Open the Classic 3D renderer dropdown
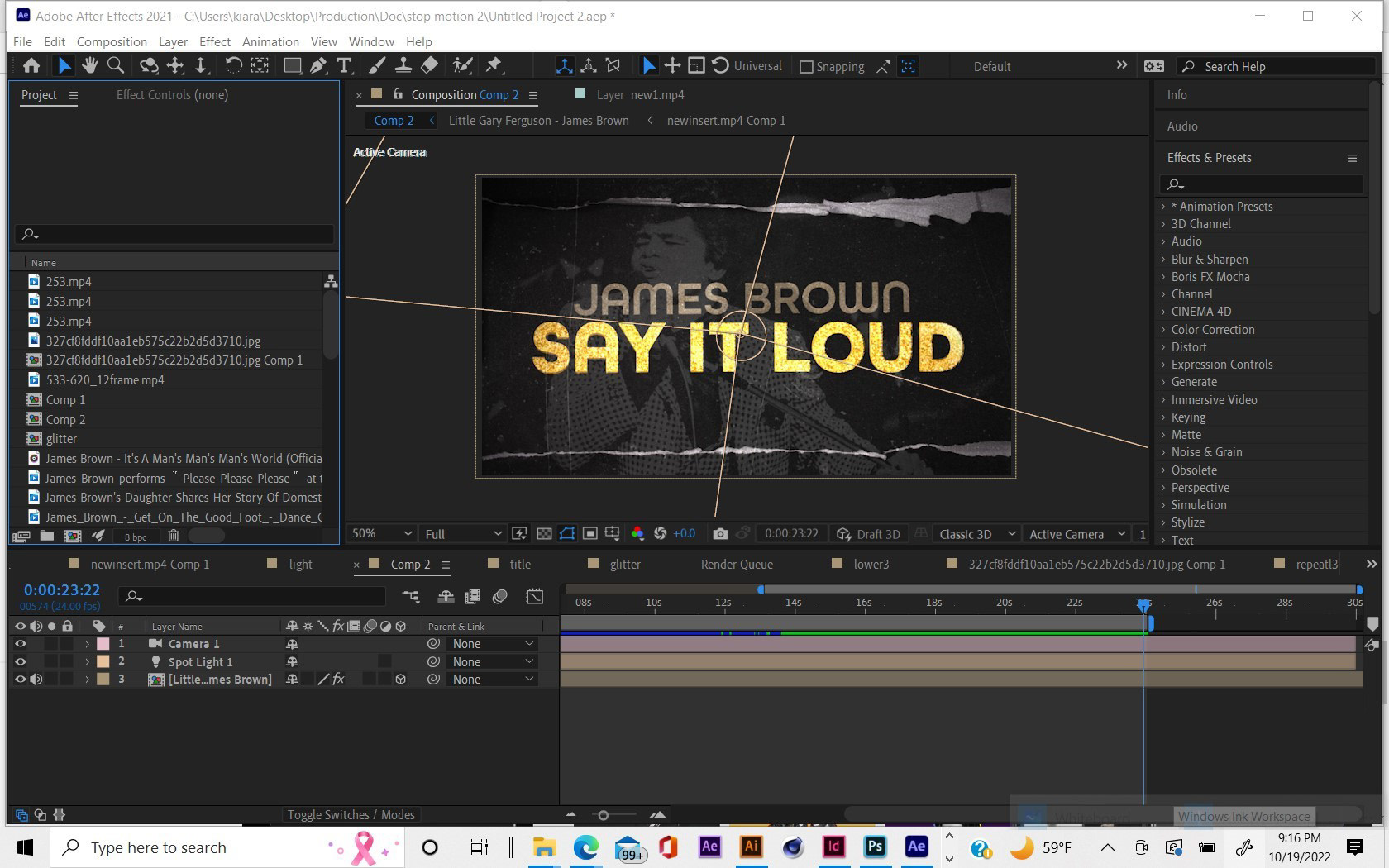The height and width of the screenshot is (868, 1389). (977, 534)
